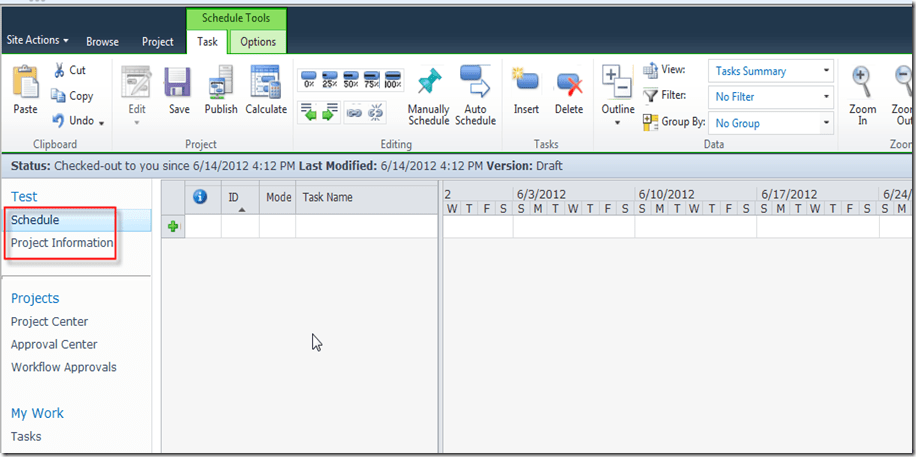Indent the task with green right arrow

pyautogui.click(x=330, y=114)
